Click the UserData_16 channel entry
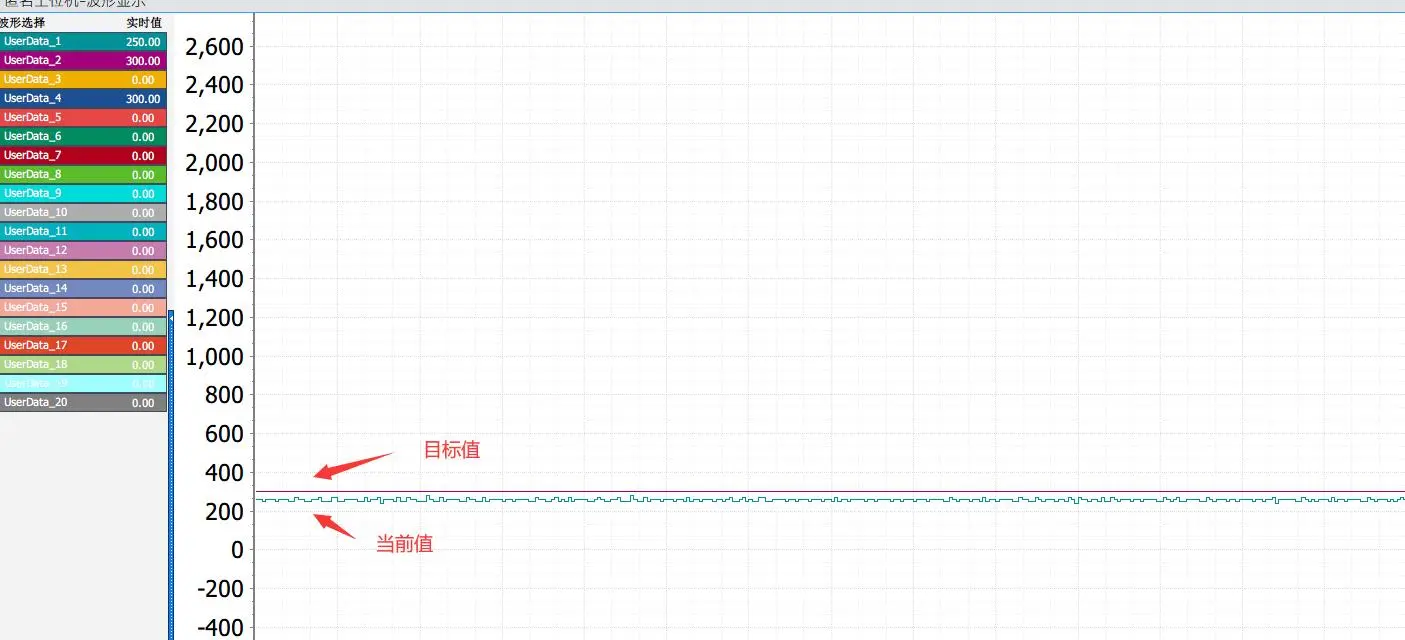This screenshot has width=1405, height=640. pos(36,326)
